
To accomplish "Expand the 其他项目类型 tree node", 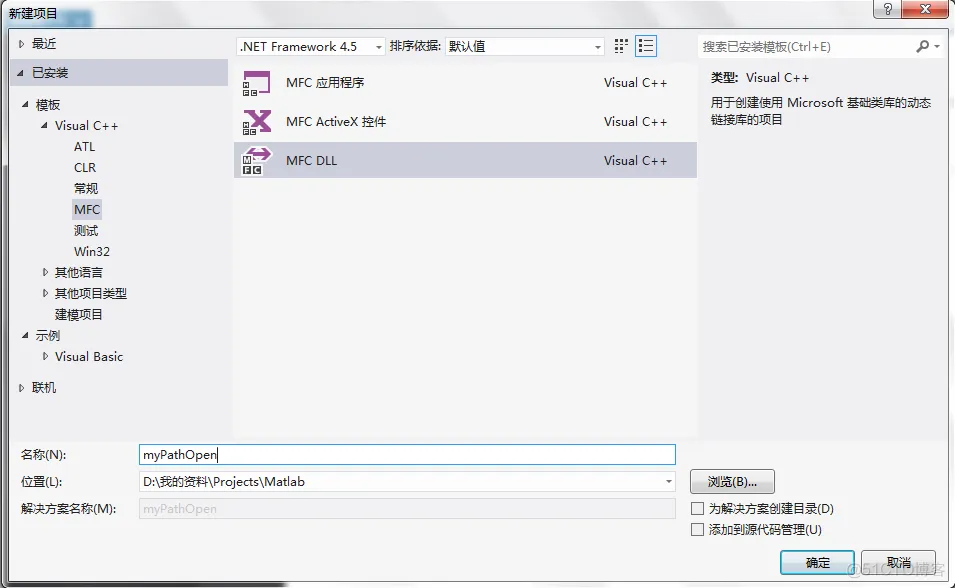I will coord(45,293).
